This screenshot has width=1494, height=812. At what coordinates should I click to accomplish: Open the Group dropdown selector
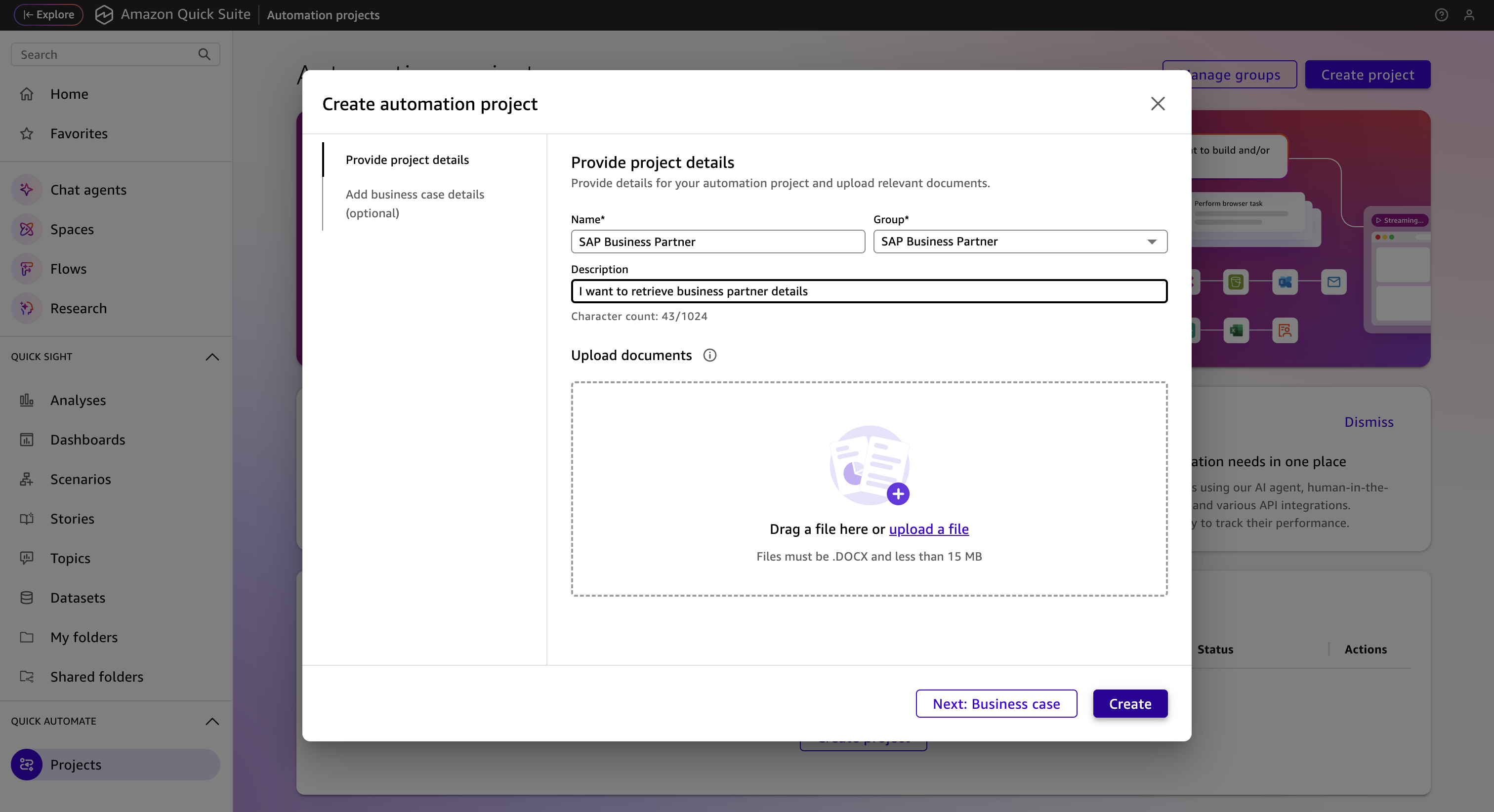click(1020, 242)
